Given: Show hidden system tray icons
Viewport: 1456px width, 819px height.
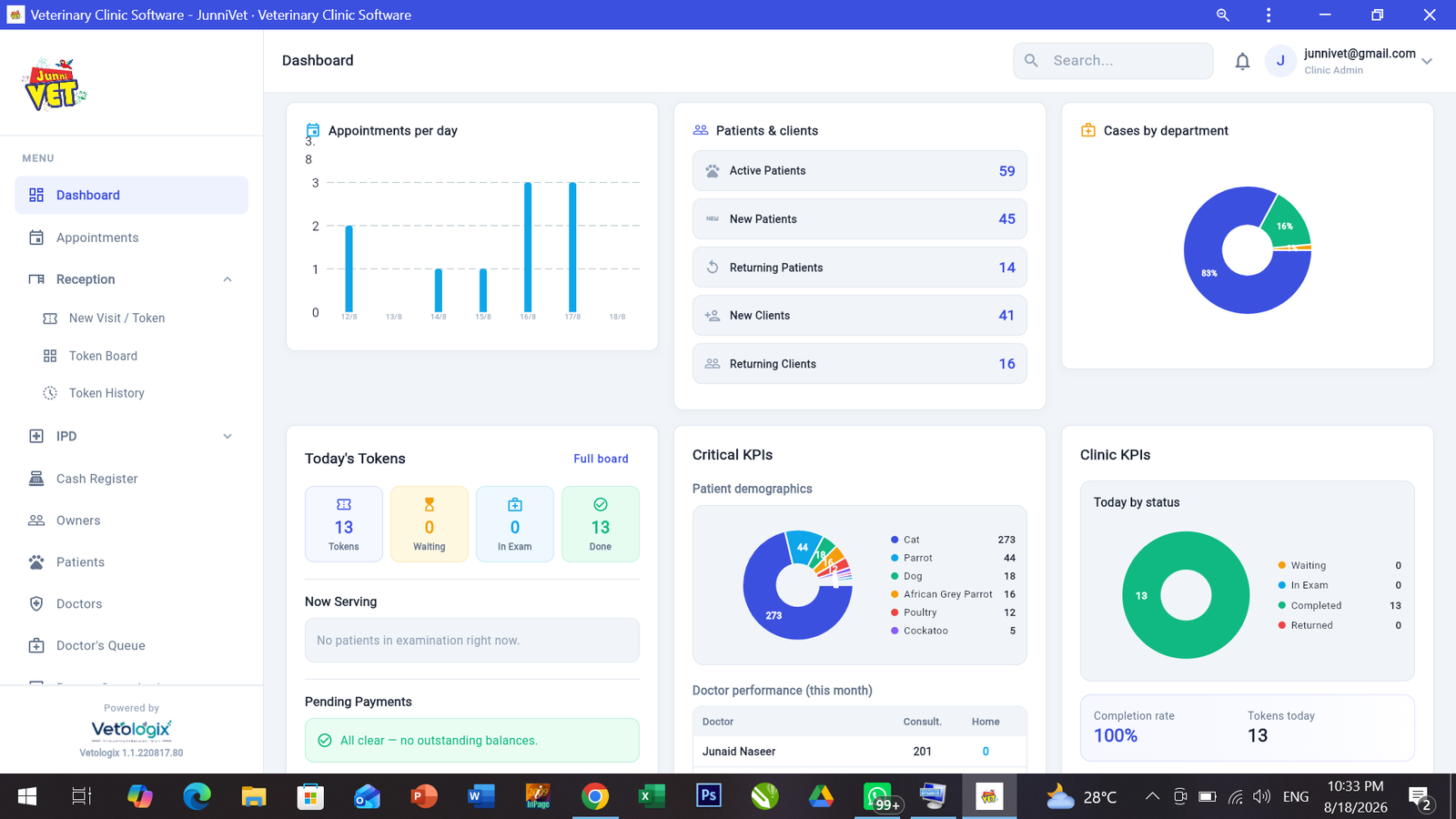Looking at the screenshot, I should click(1152, 796).
